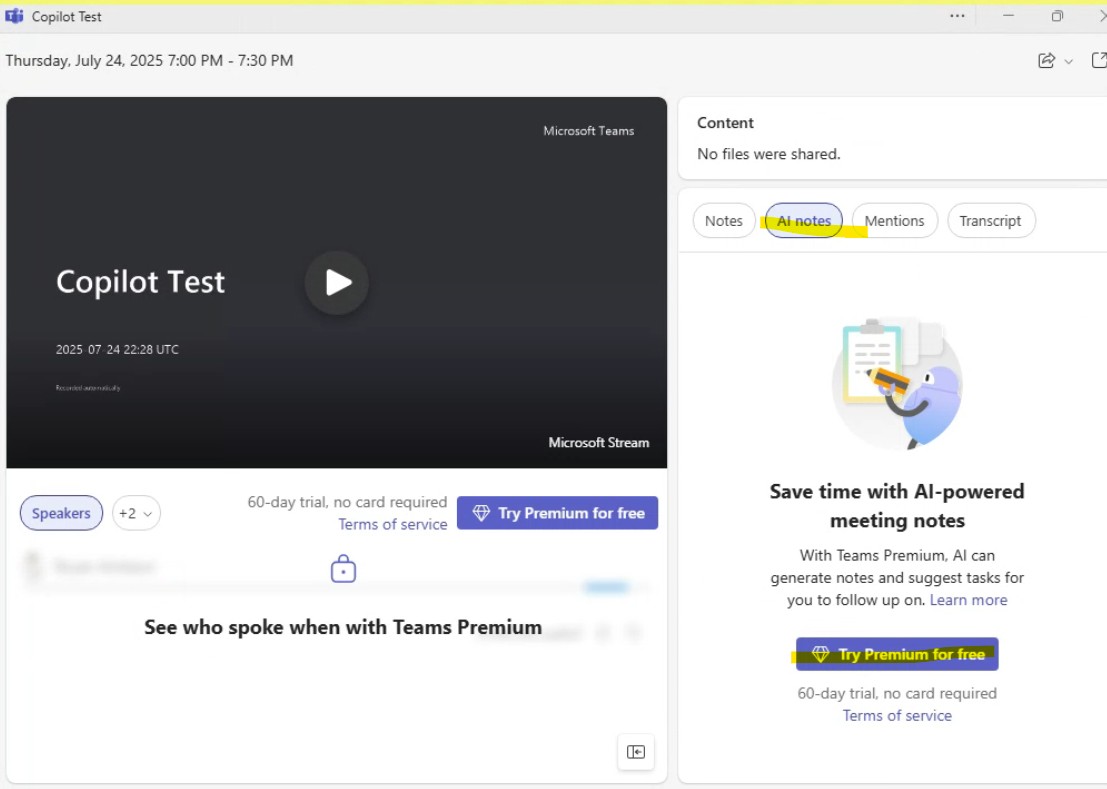Click the Teams logo in the title bar
1107x789 pixels.
(x=12, y=16)
